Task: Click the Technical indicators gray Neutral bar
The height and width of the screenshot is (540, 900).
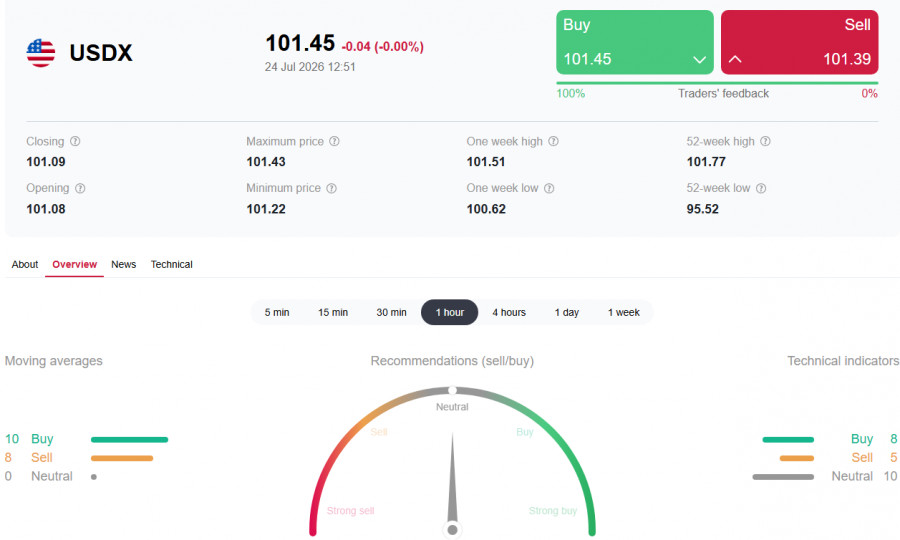Action: coord(783,476)
